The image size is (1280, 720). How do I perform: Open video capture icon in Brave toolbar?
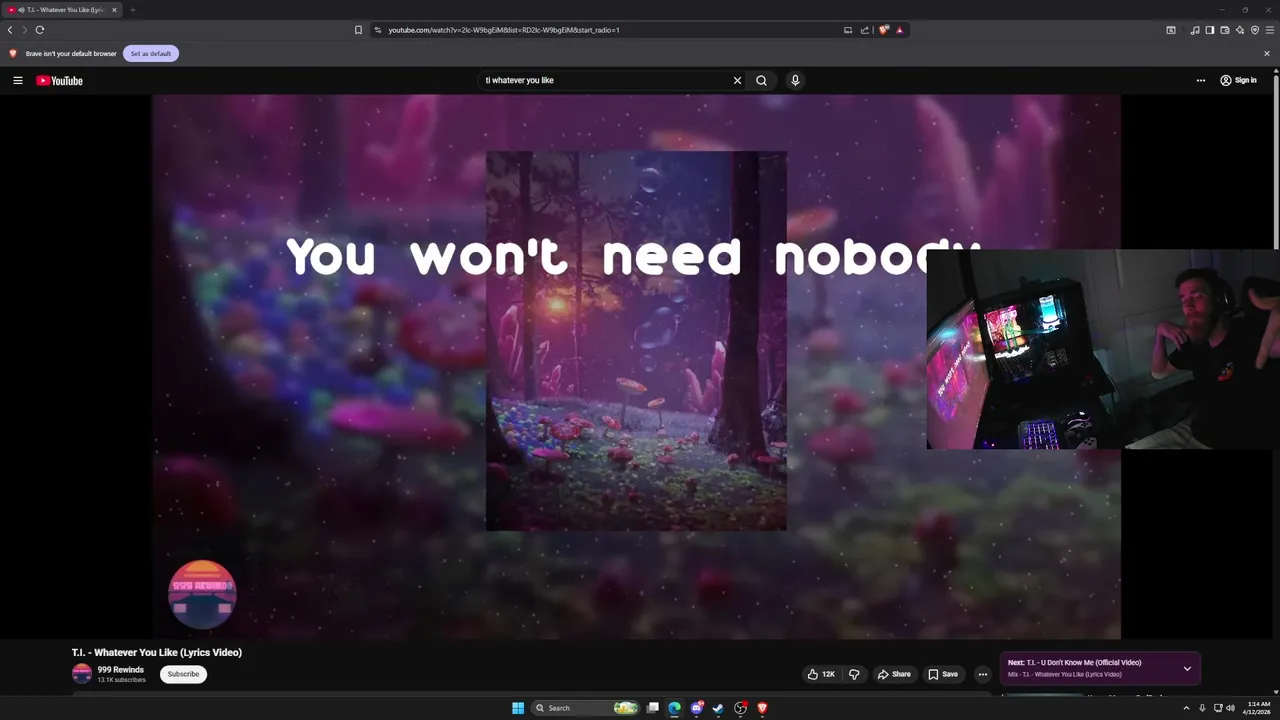(1171, 30)
